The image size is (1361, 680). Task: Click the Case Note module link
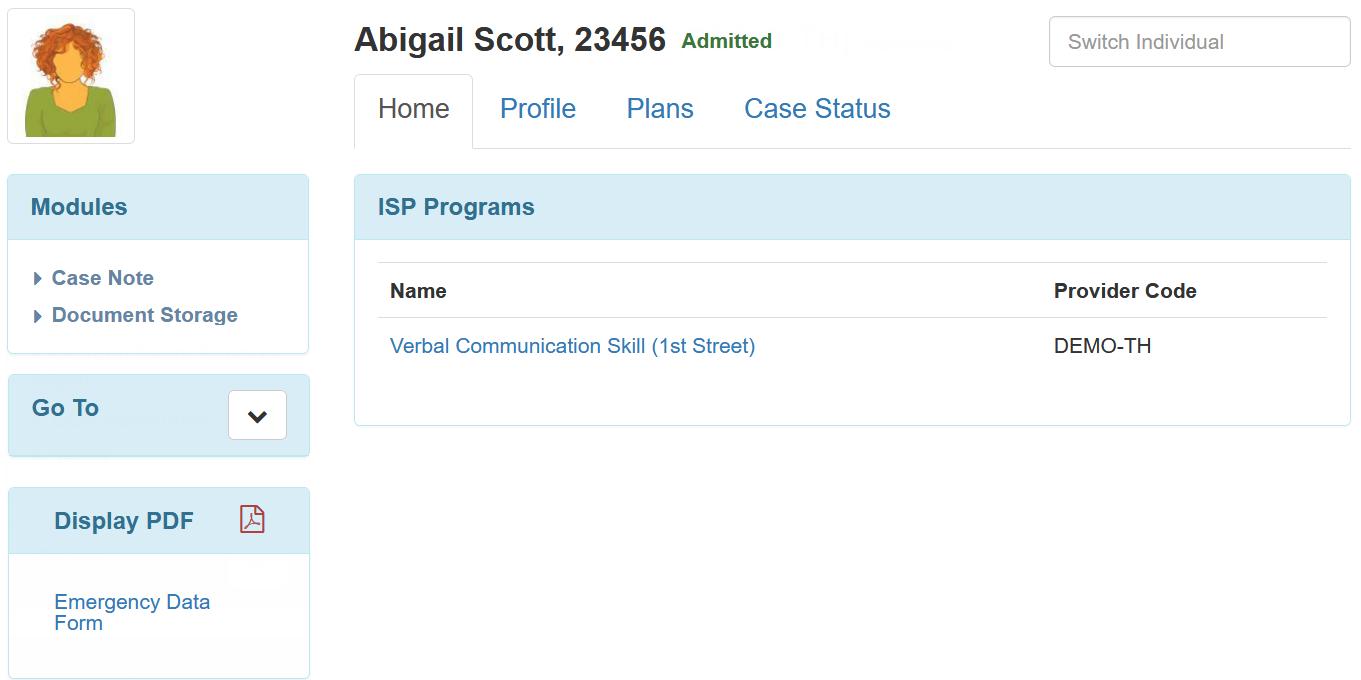[102, 278]
